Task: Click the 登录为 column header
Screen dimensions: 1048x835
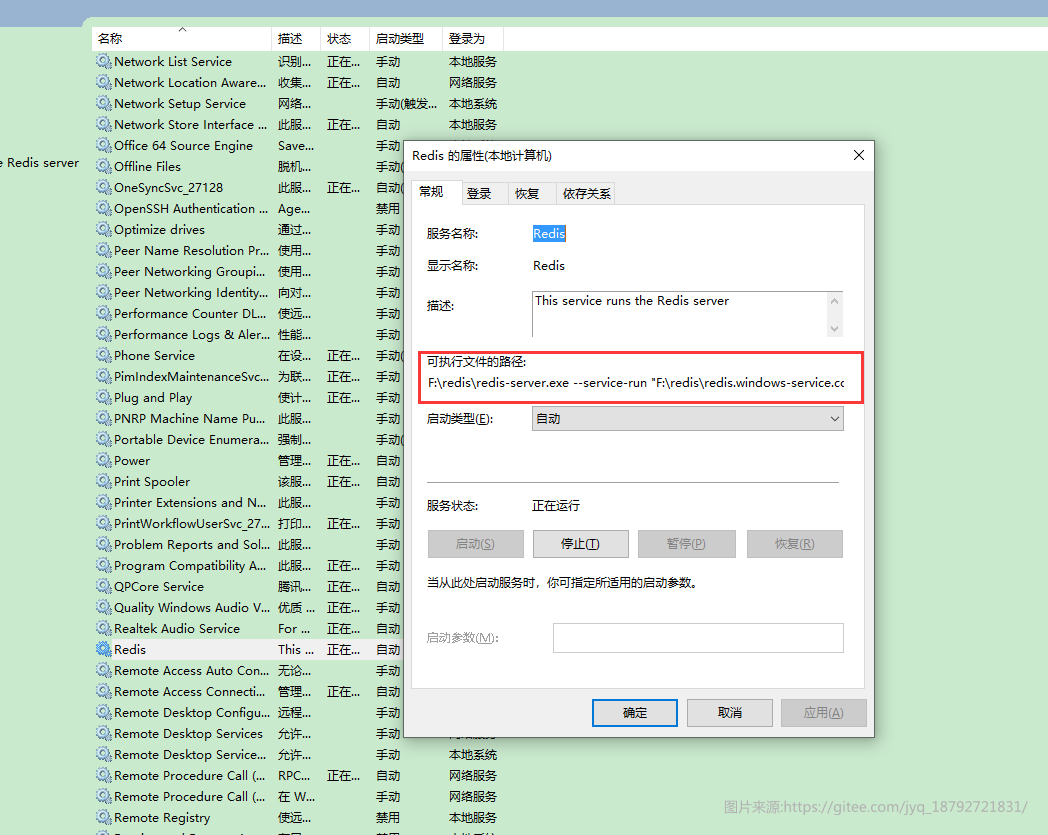Action: [x=473, y=39]
